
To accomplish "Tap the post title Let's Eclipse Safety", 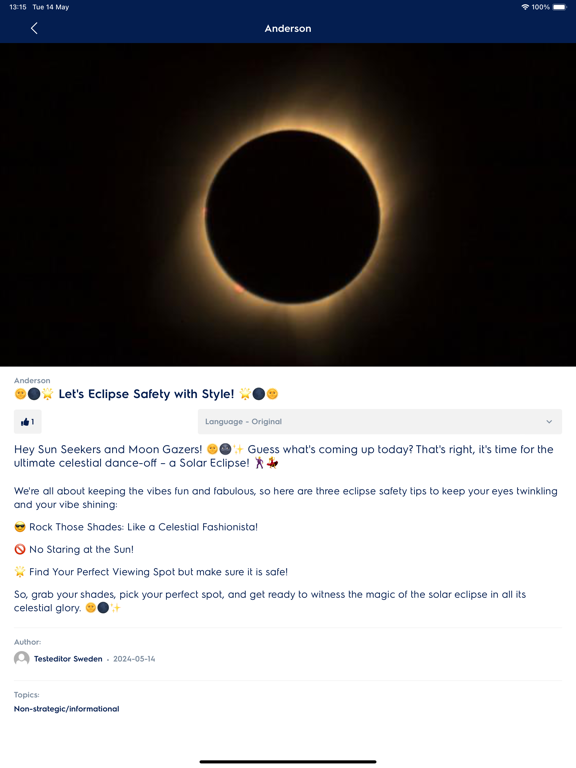I will point(146,394).
